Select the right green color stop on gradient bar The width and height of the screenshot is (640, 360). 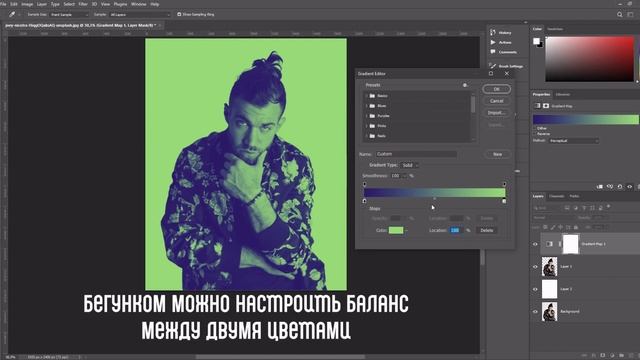(504, 201)
